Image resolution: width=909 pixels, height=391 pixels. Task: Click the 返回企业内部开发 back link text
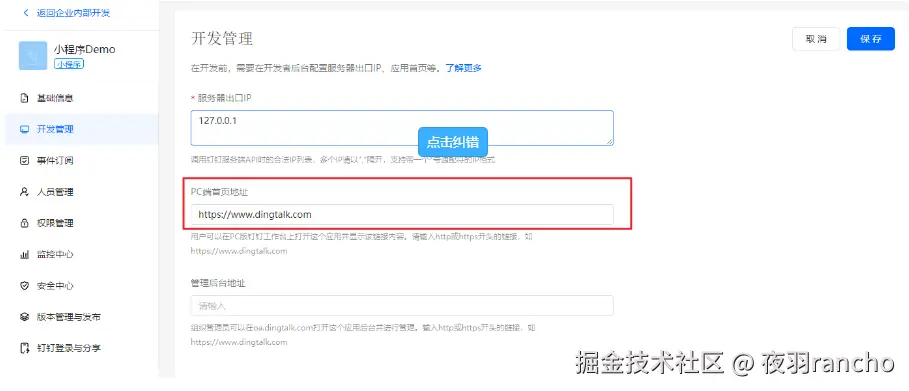coord(73,13)
